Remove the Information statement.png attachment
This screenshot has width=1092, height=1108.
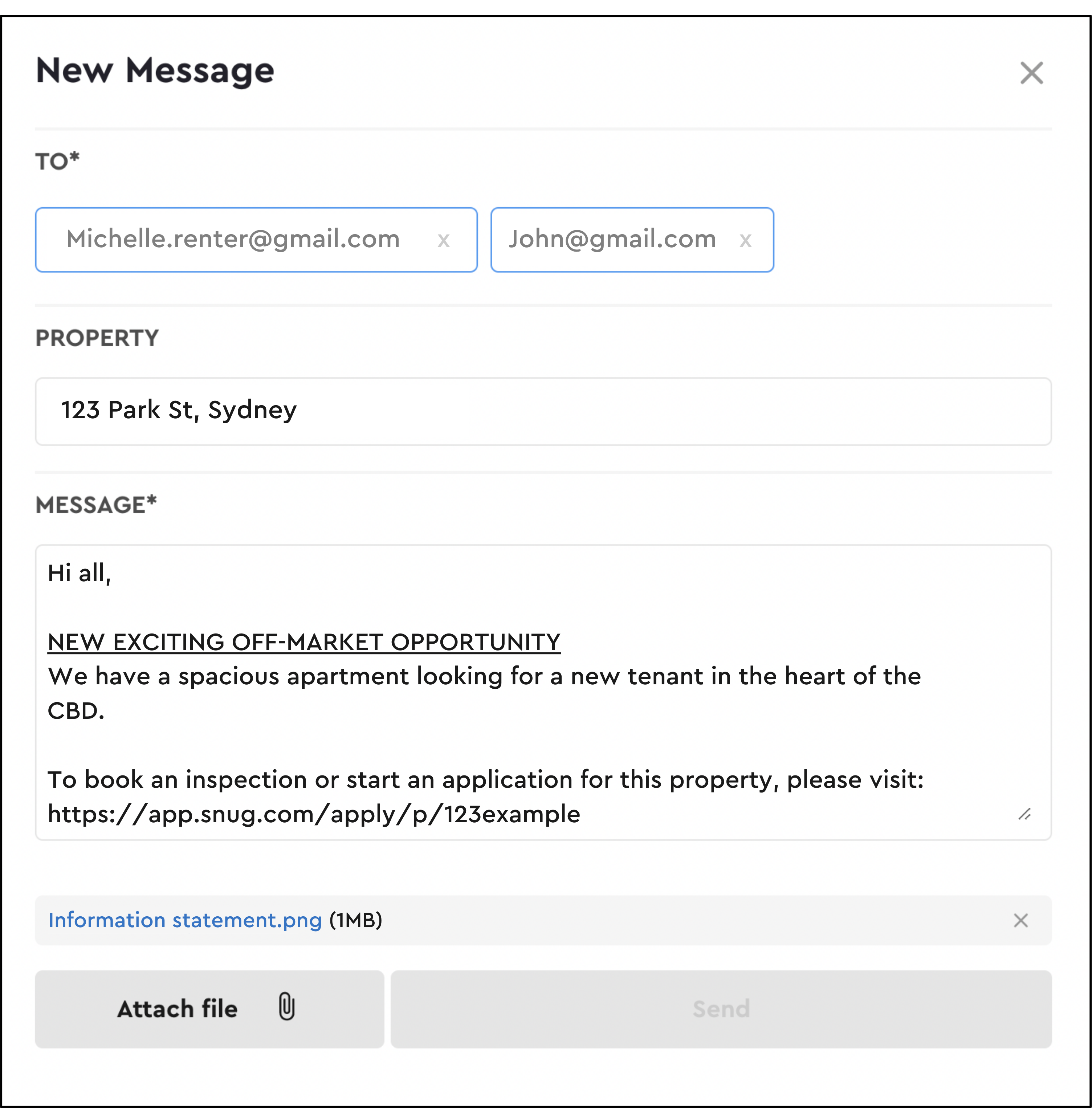point(1020,920)
